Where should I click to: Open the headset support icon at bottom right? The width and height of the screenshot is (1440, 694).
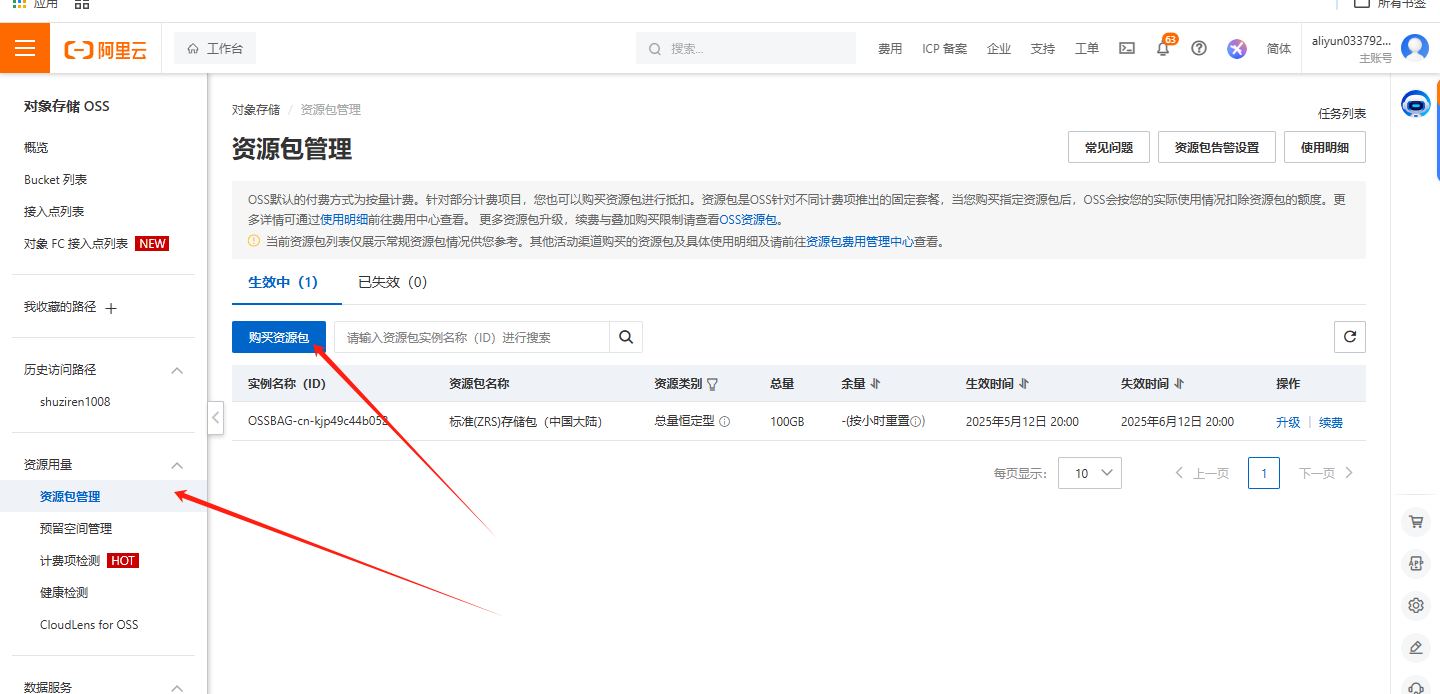tap(1415, 686)
